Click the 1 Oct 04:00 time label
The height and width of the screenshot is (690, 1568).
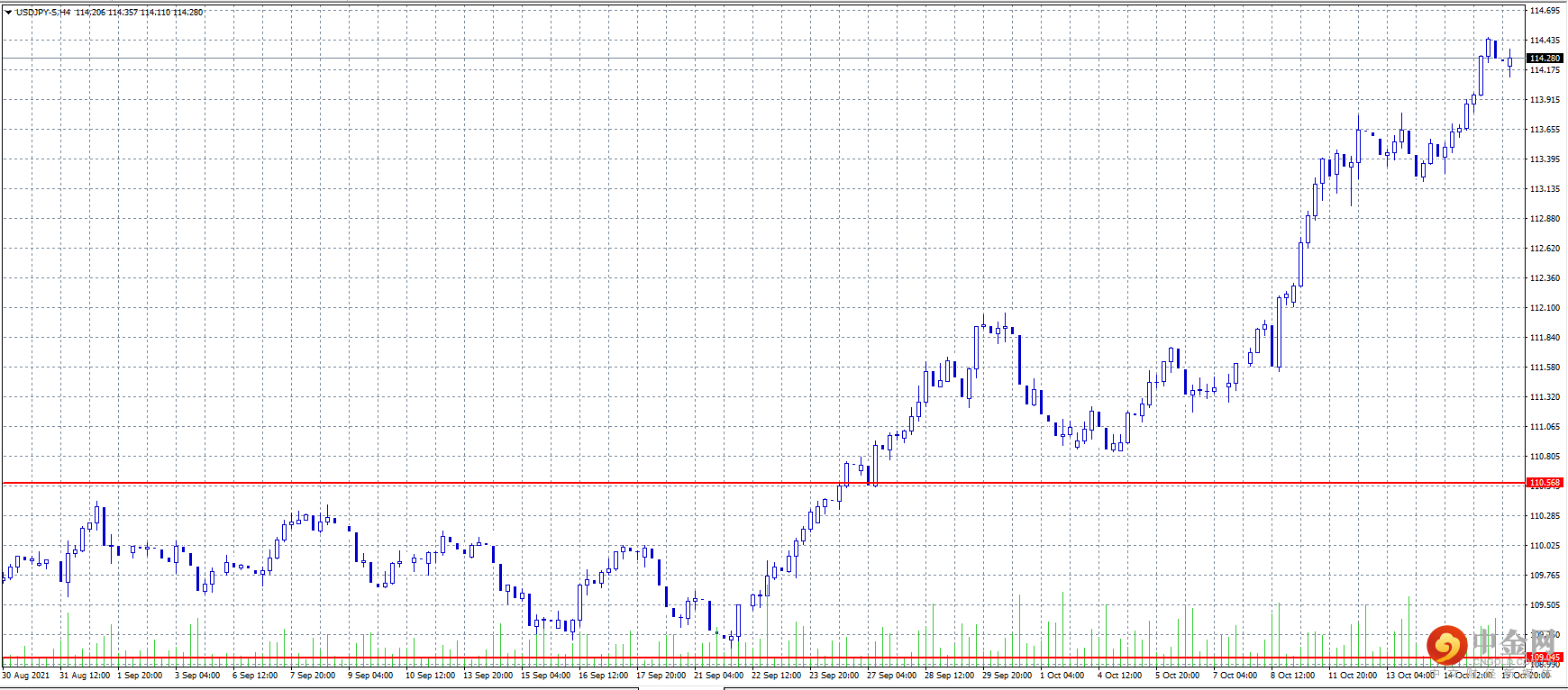coord(1062,676)
